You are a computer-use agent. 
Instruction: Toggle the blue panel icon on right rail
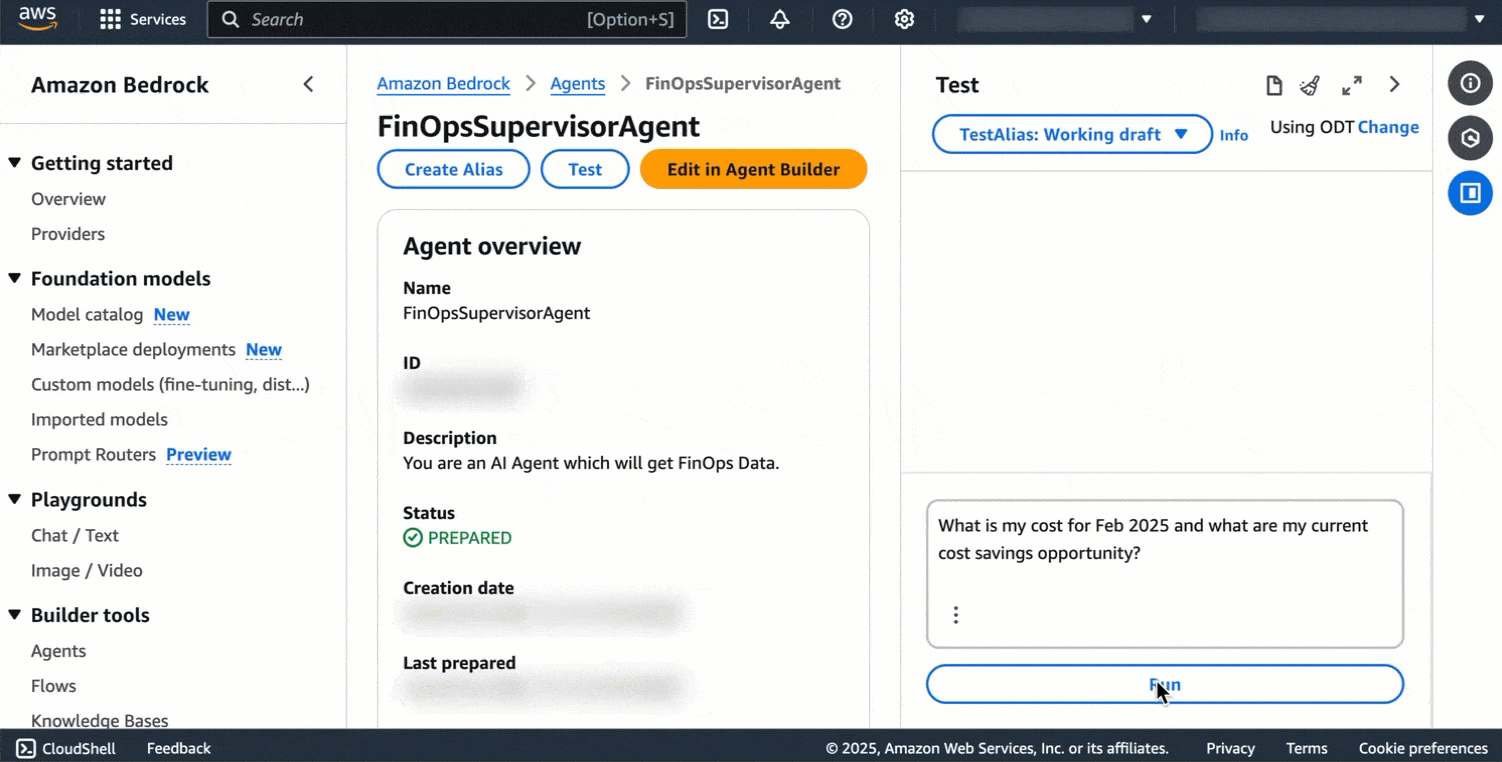pos(1470,193)
